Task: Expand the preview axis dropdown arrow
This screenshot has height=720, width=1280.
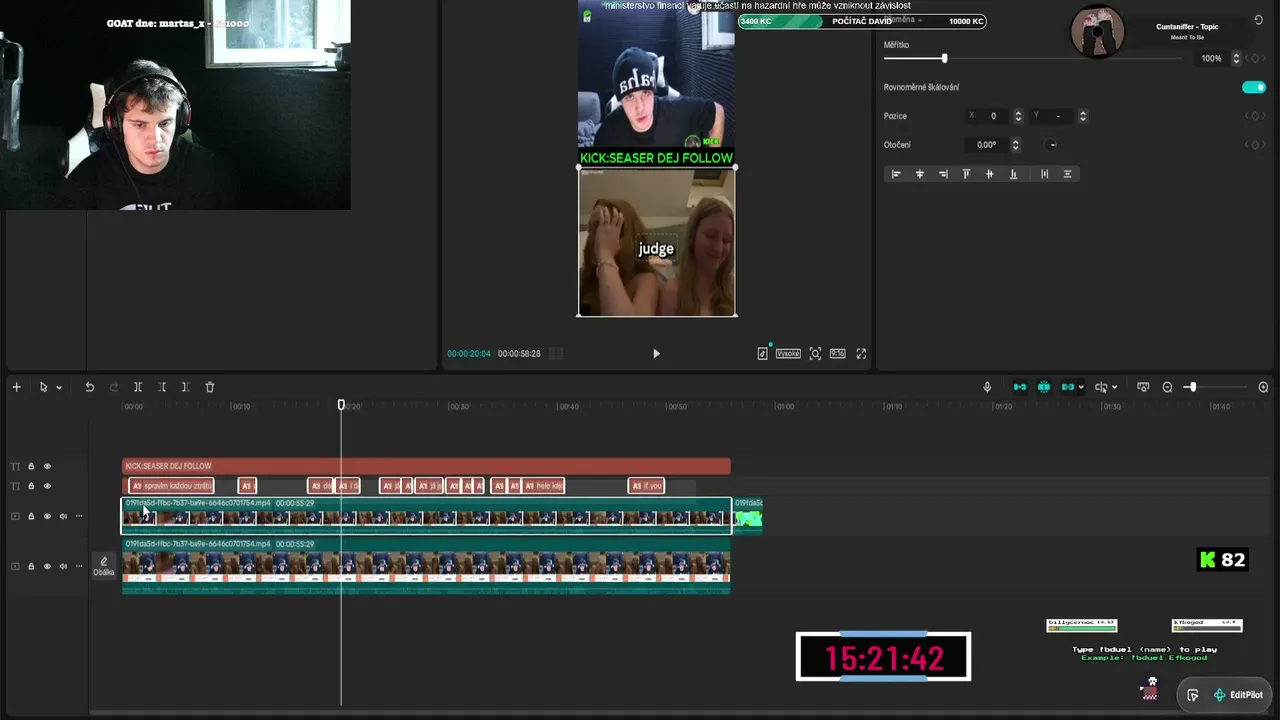Action: [1114, 387]
